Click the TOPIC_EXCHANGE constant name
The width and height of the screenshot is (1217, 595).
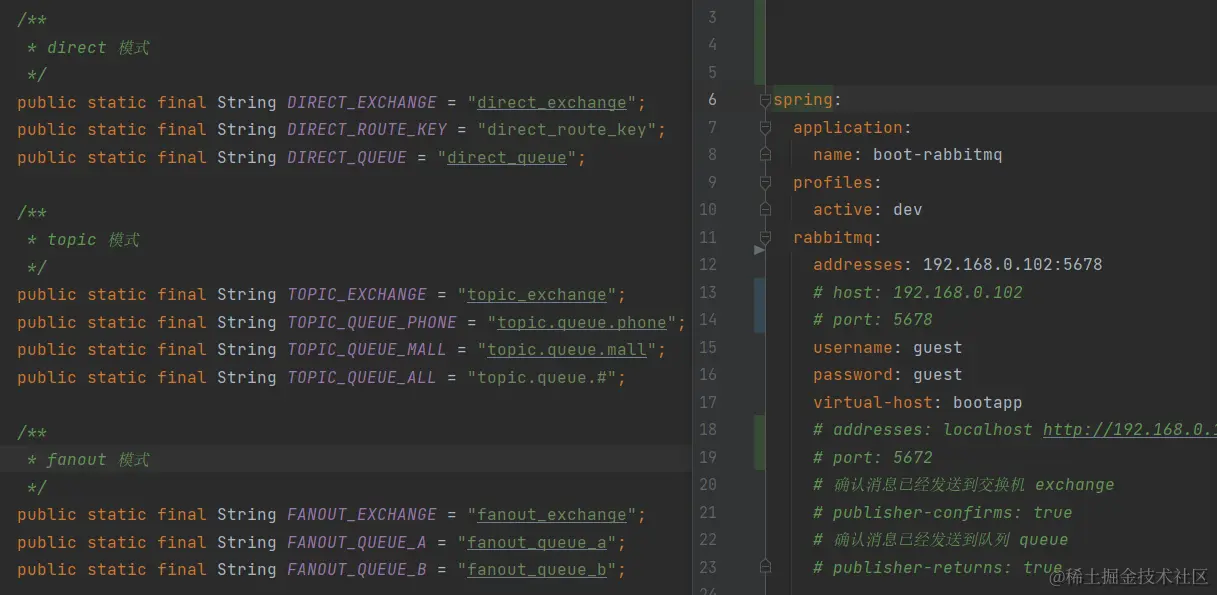(x=357, y=295)
